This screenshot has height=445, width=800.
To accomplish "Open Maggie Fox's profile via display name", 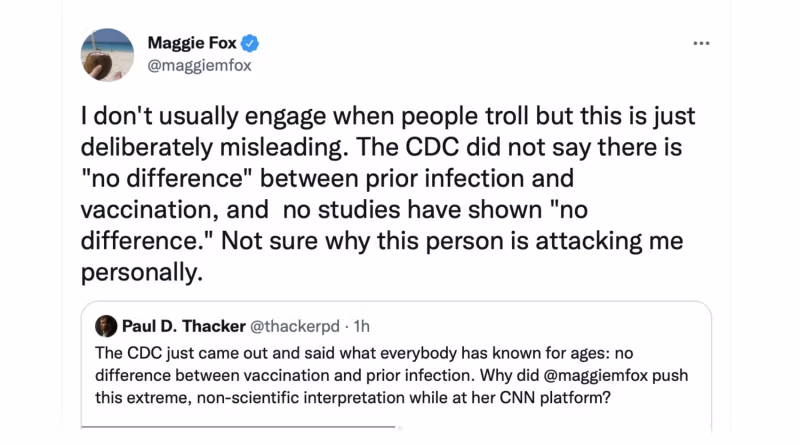I will pos(194,43).
